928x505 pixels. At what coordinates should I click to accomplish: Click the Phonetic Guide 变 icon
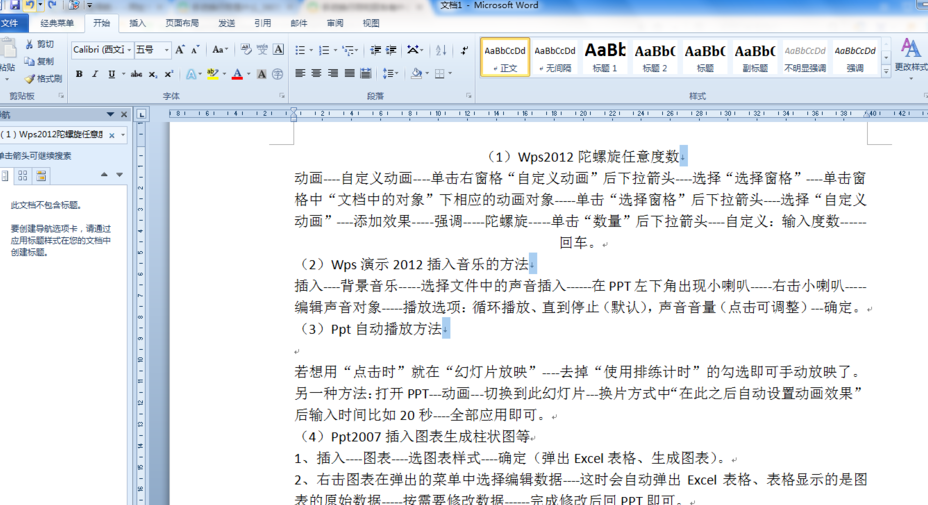[262, 50]
